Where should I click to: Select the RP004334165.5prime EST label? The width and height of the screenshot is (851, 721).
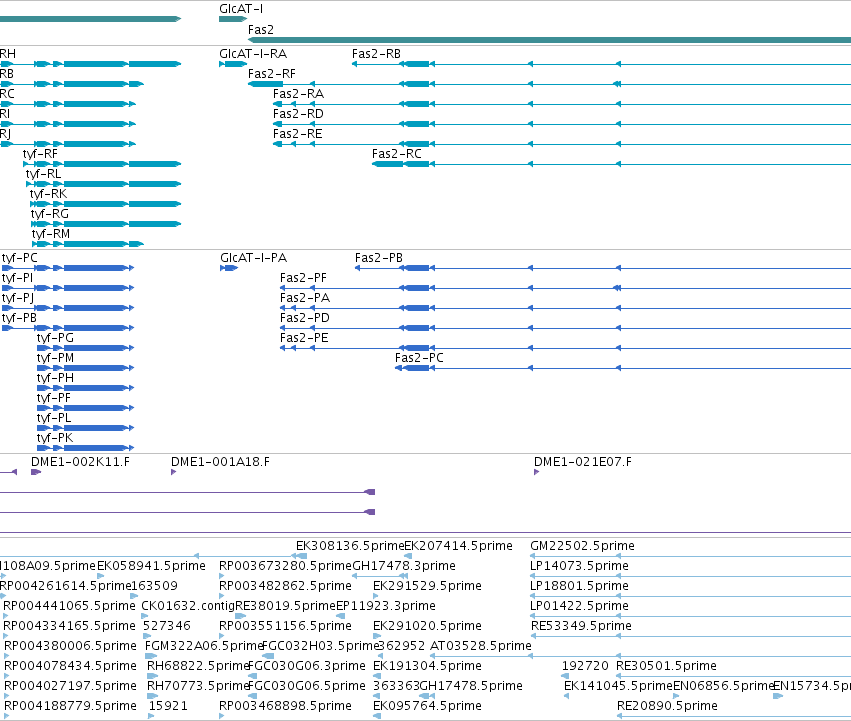click(x=69, y=626)
